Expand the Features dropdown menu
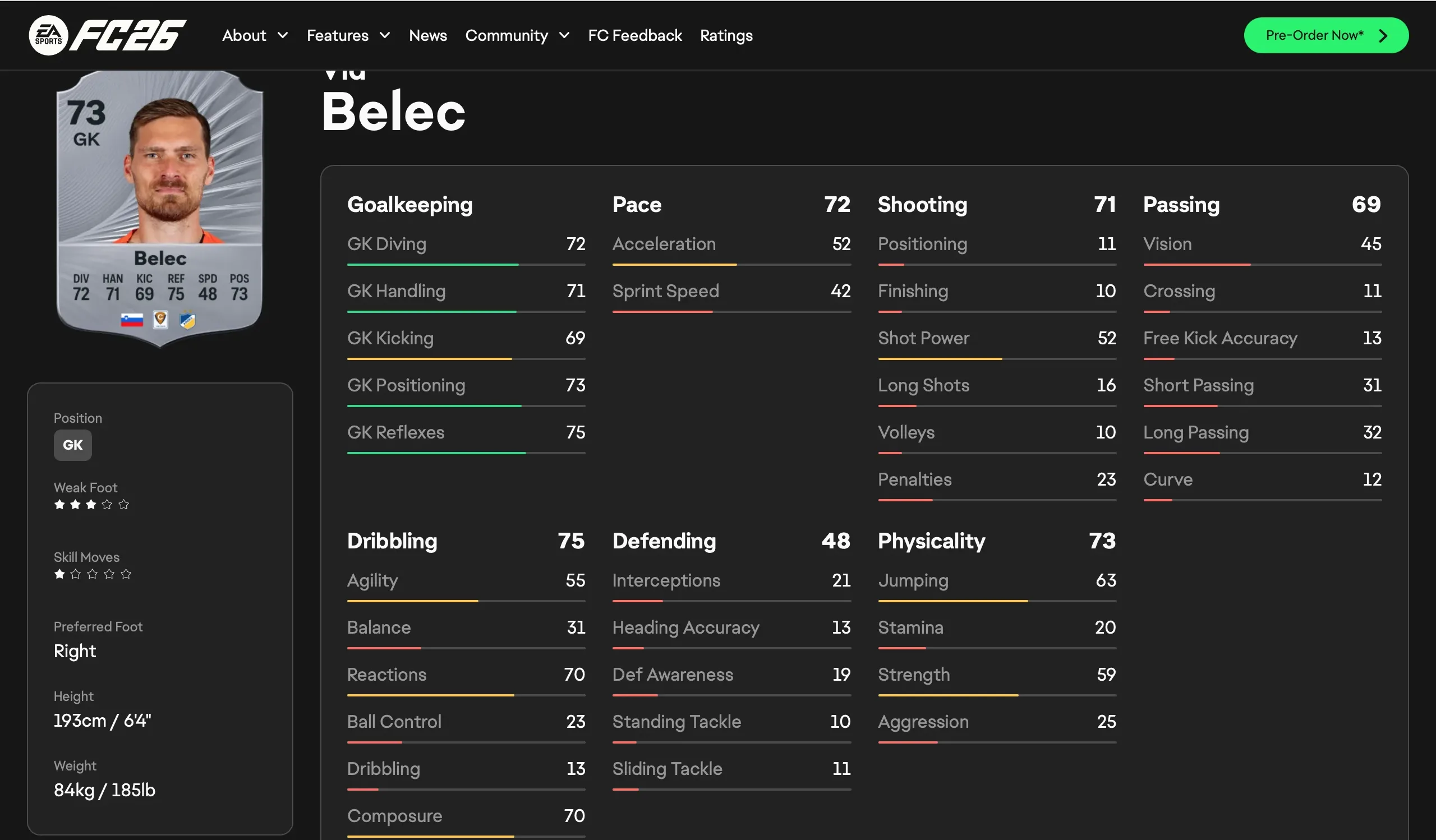The image size is (1436, 840). coord(348,35)
